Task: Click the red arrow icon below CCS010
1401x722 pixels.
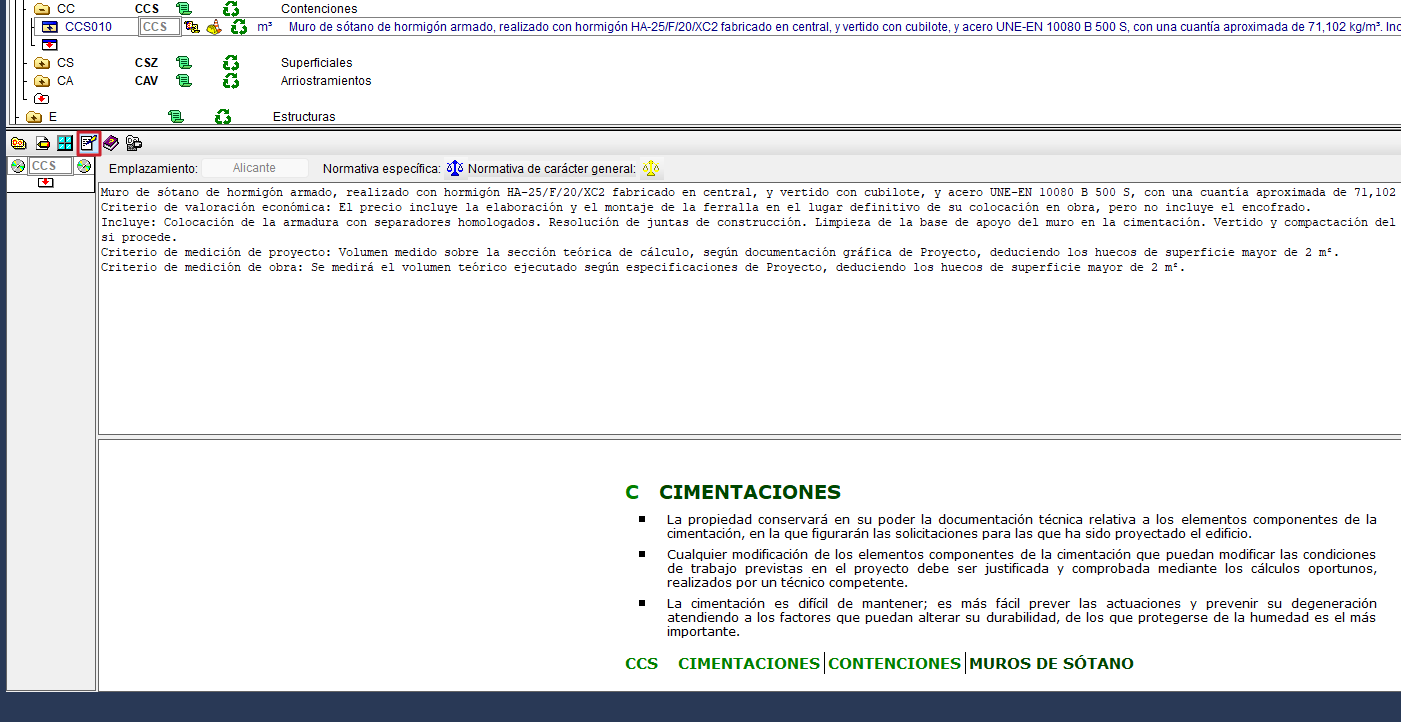Action: [x=50, y=45]
